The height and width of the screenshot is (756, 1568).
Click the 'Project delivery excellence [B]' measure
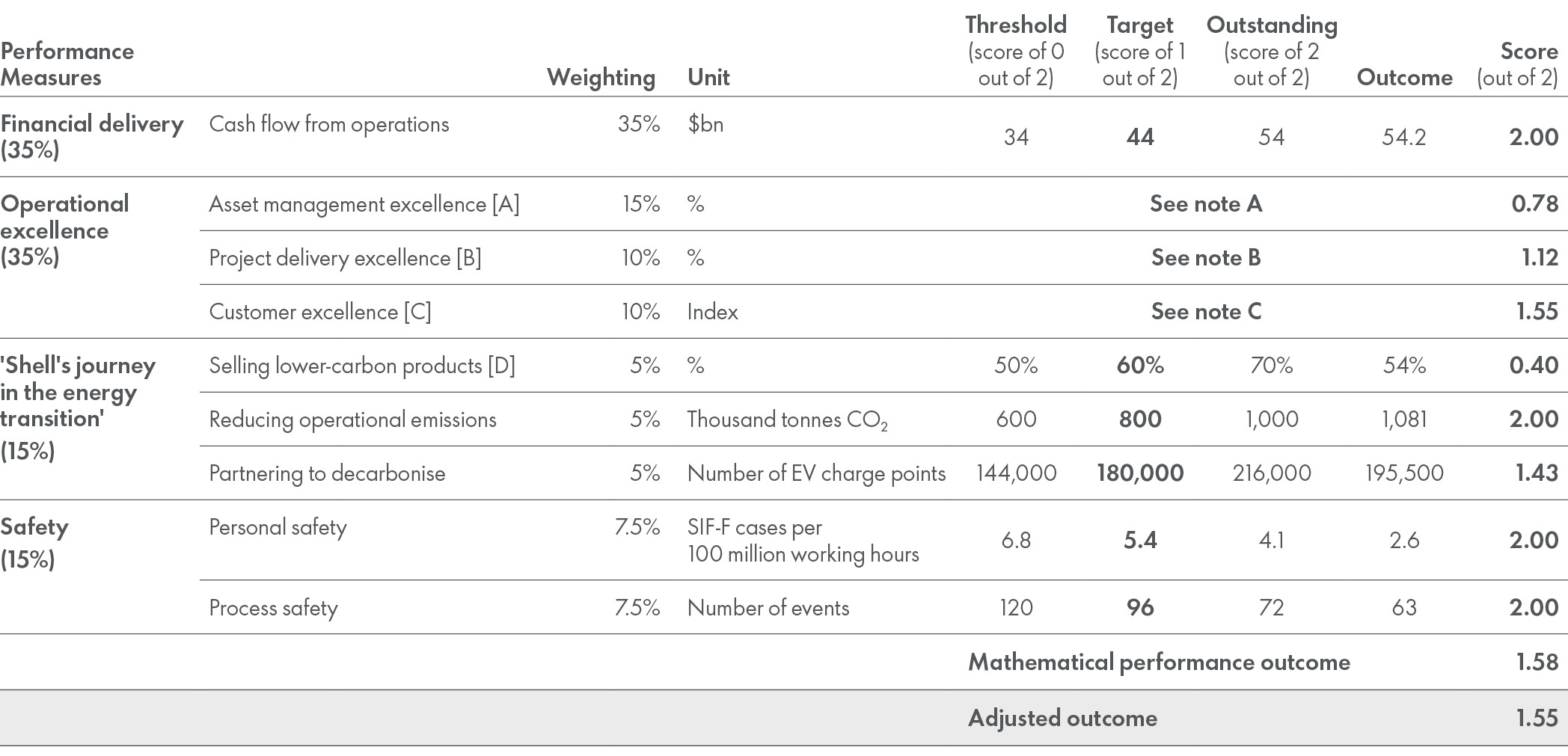(x=345, y=258)
